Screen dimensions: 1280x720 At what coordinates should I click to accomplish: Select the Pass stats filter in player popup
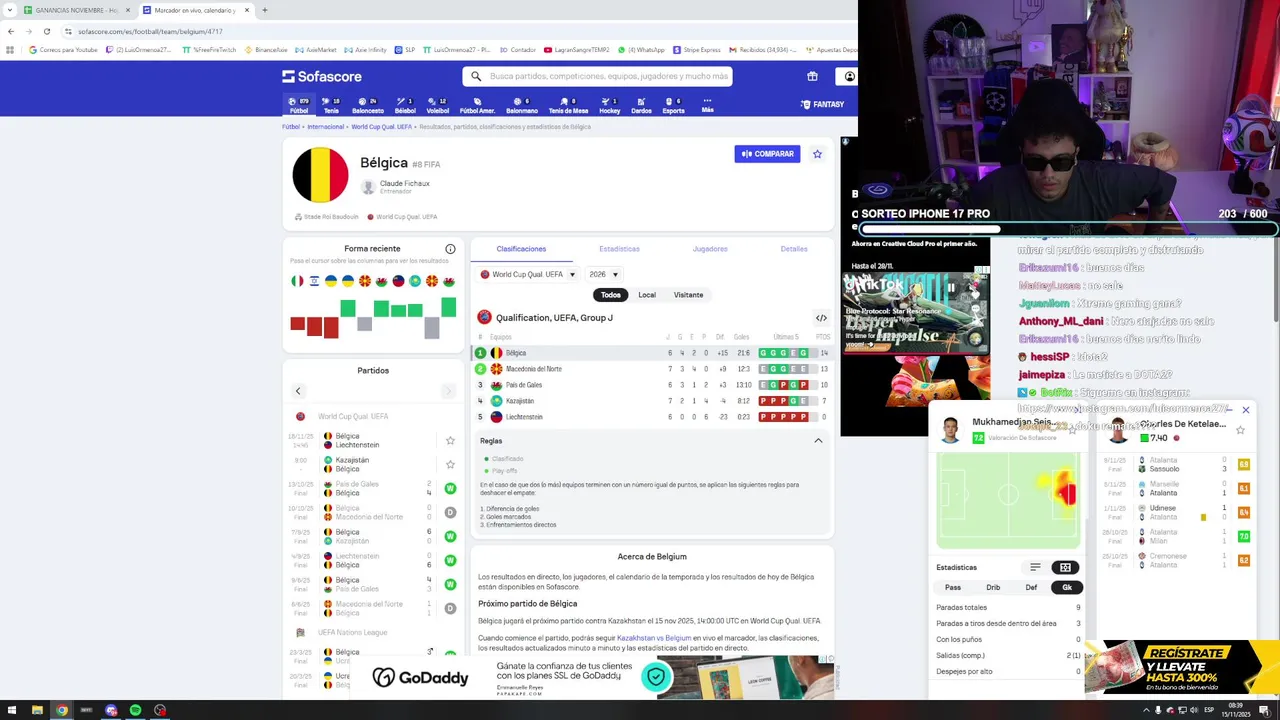(953, 587)
